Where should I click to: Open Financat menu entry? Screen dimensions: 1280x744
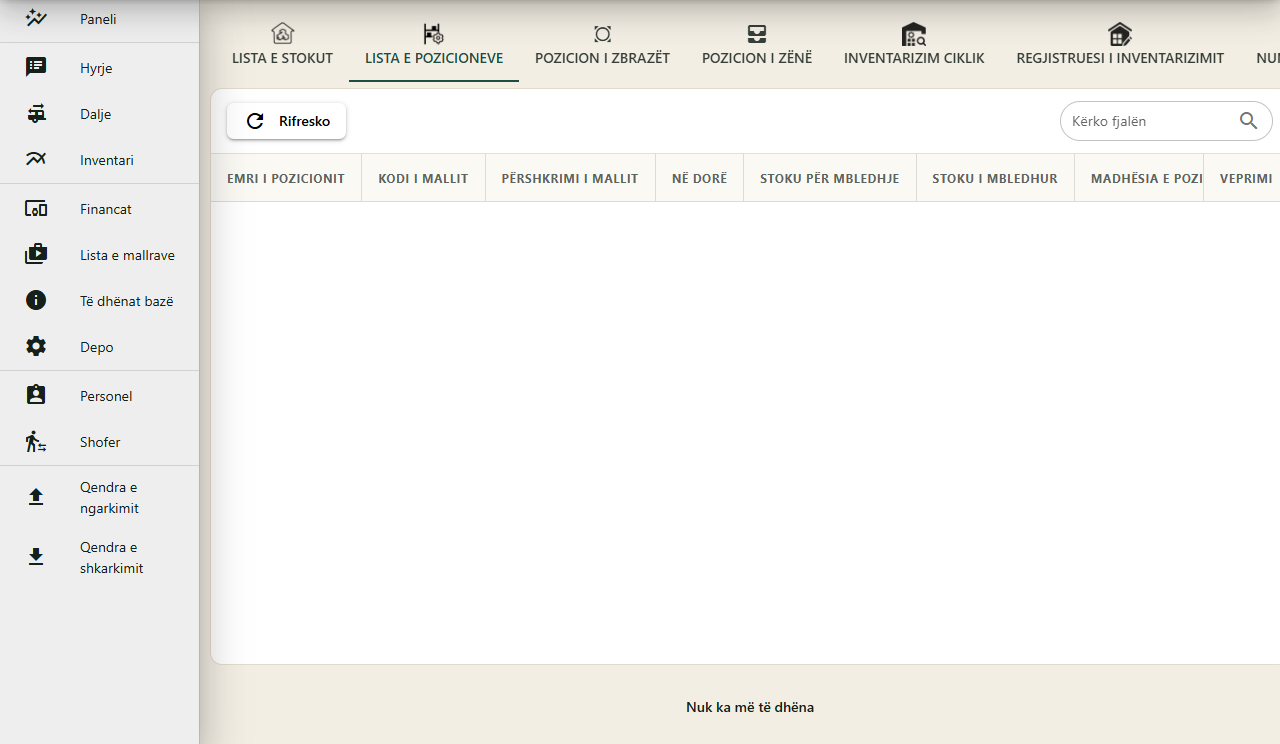(99, 209)
